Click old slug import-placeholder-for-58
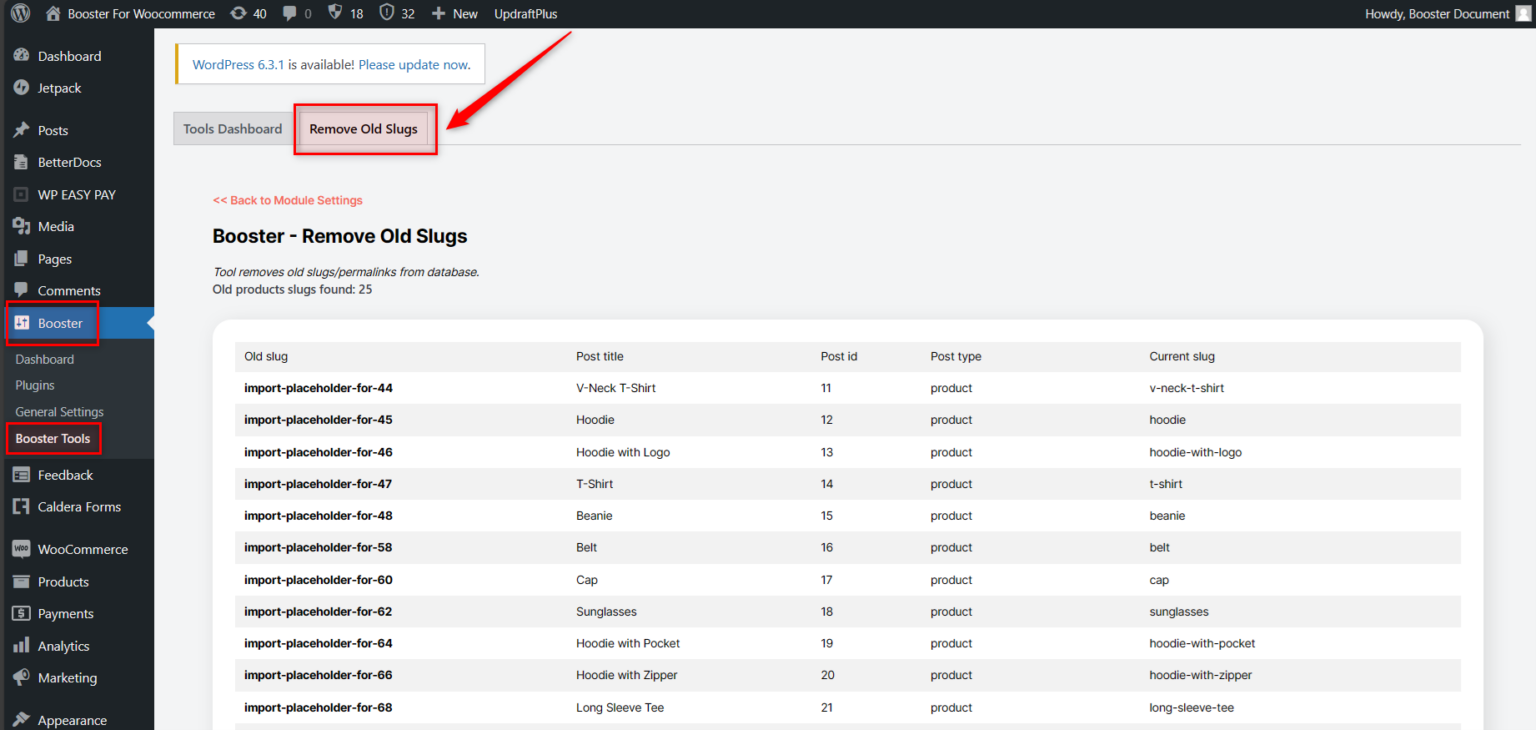 coord(318,548)
